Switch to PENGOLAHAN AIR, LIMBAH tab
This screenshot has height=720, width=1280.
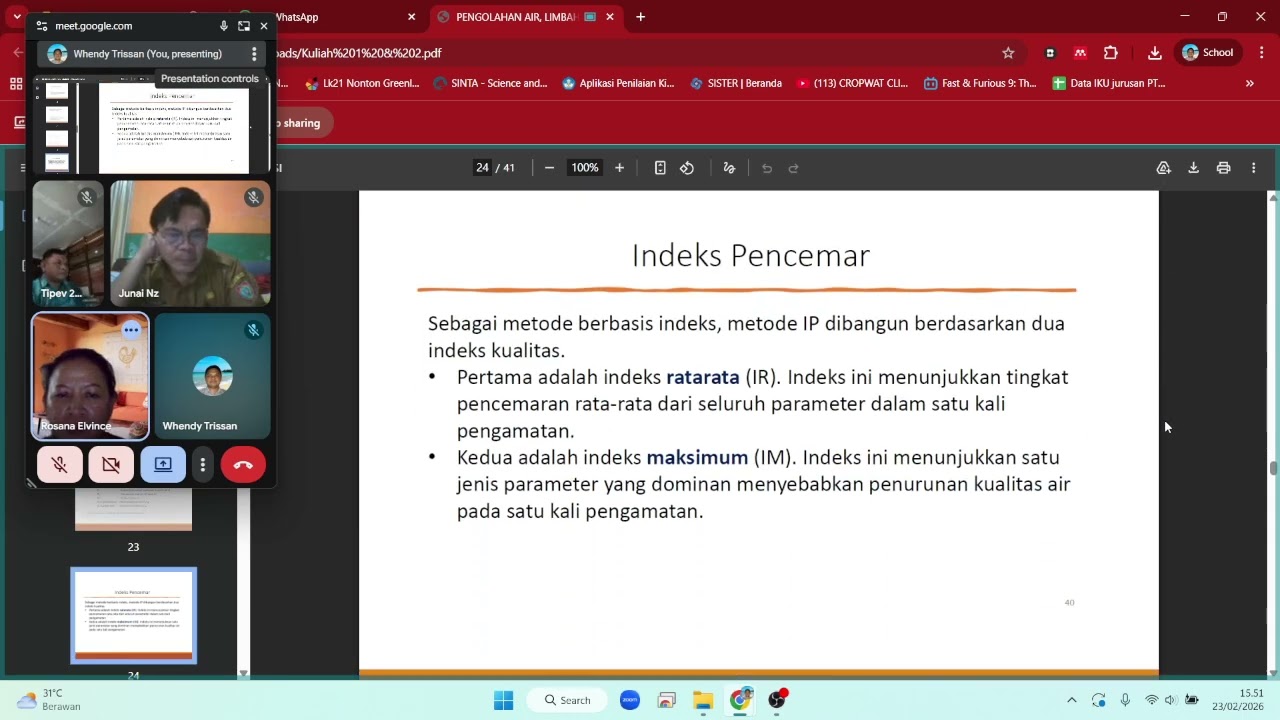pos(515,17)
